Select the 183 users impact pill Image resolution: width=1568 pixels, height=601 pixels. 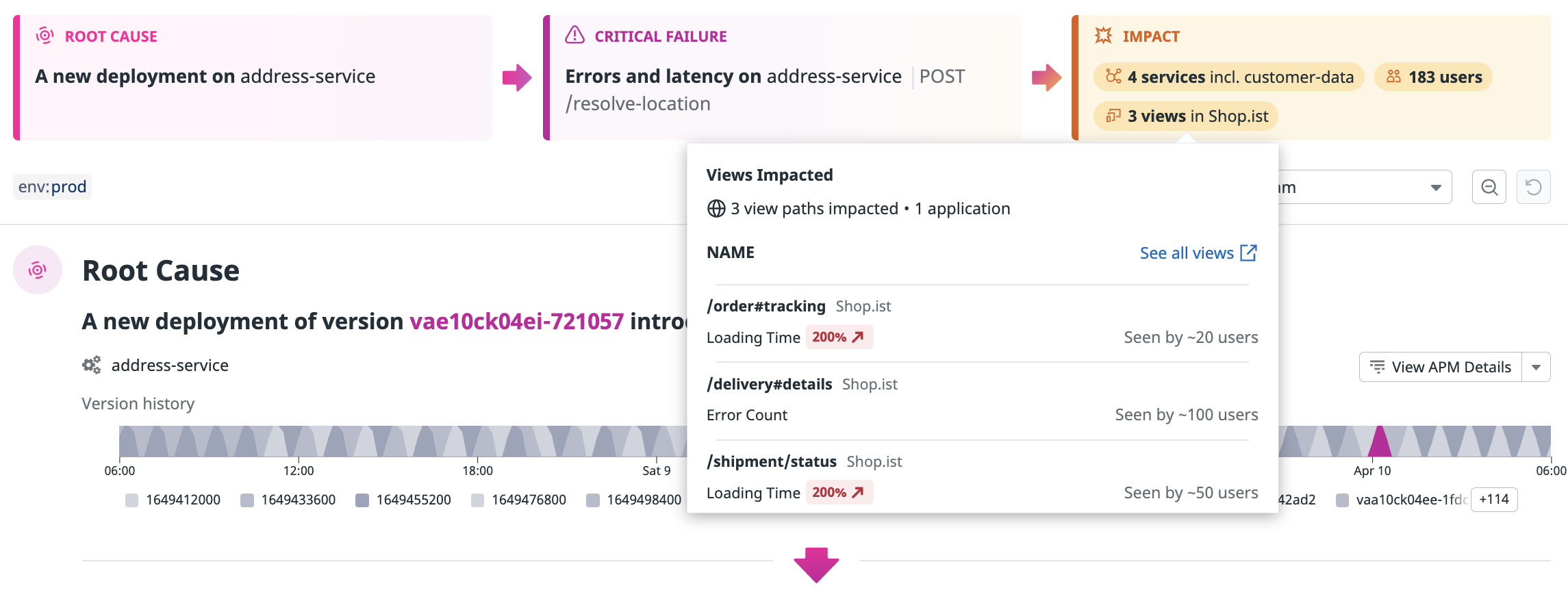(1433, 77)
